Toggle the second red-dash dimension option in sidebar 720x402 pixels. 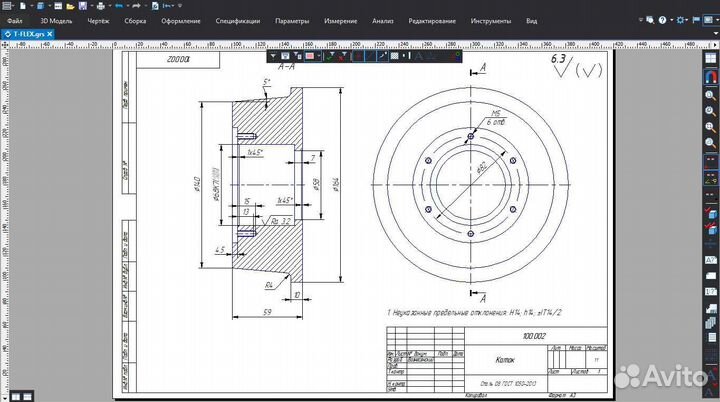pos(710,178)
